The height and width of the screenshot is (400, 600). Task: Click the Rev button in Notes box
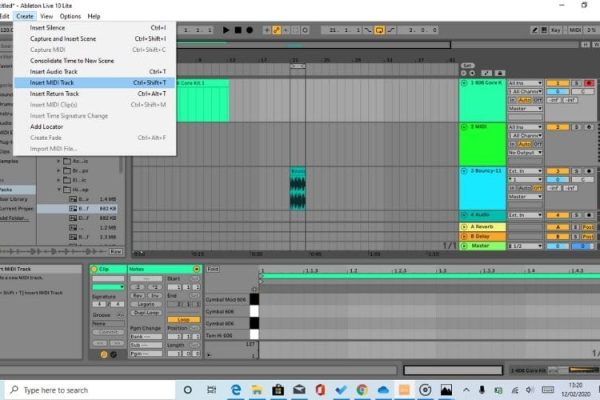[138, 296]
